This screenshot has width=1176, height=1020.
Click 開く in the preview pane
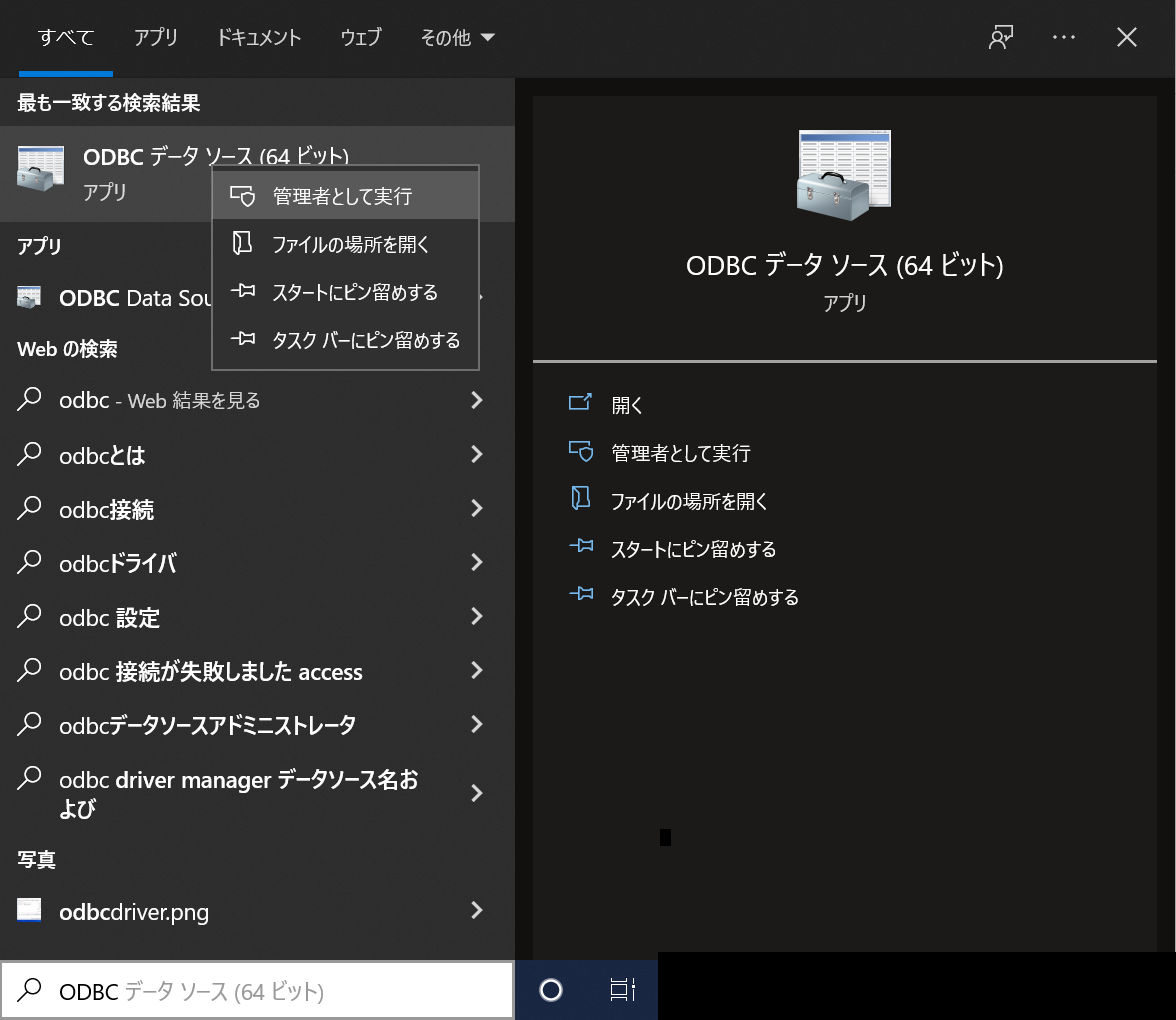click(626, 405)
